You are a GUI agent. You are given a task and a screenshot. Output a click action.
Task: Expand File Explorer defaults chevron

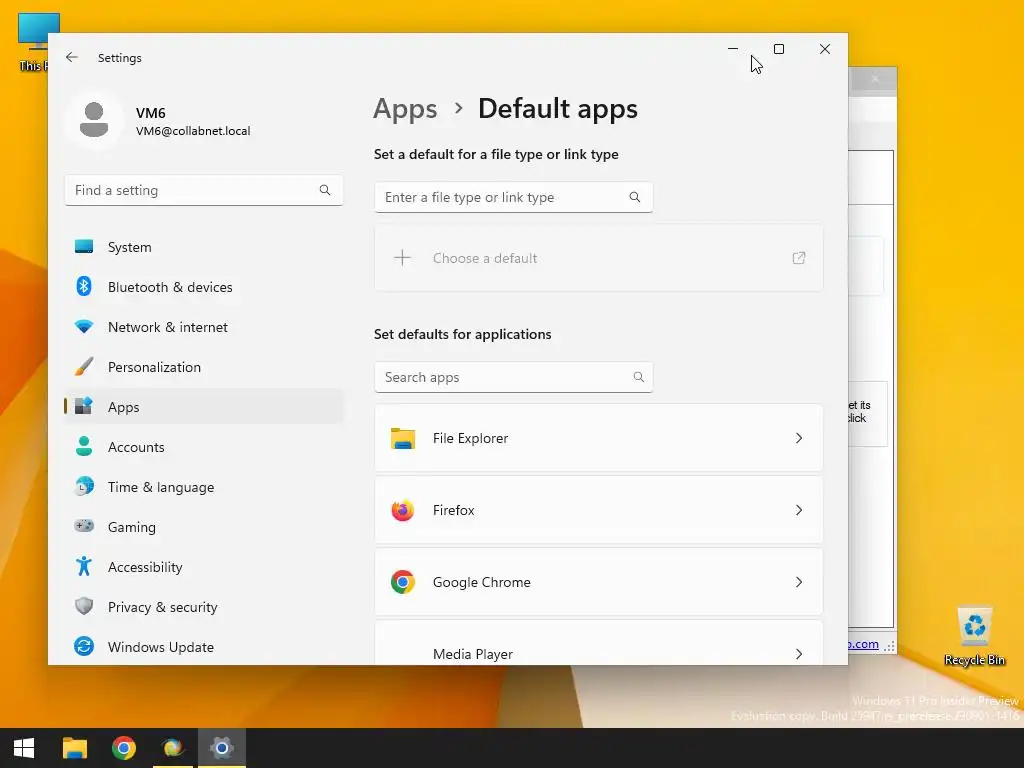point(799,438)
